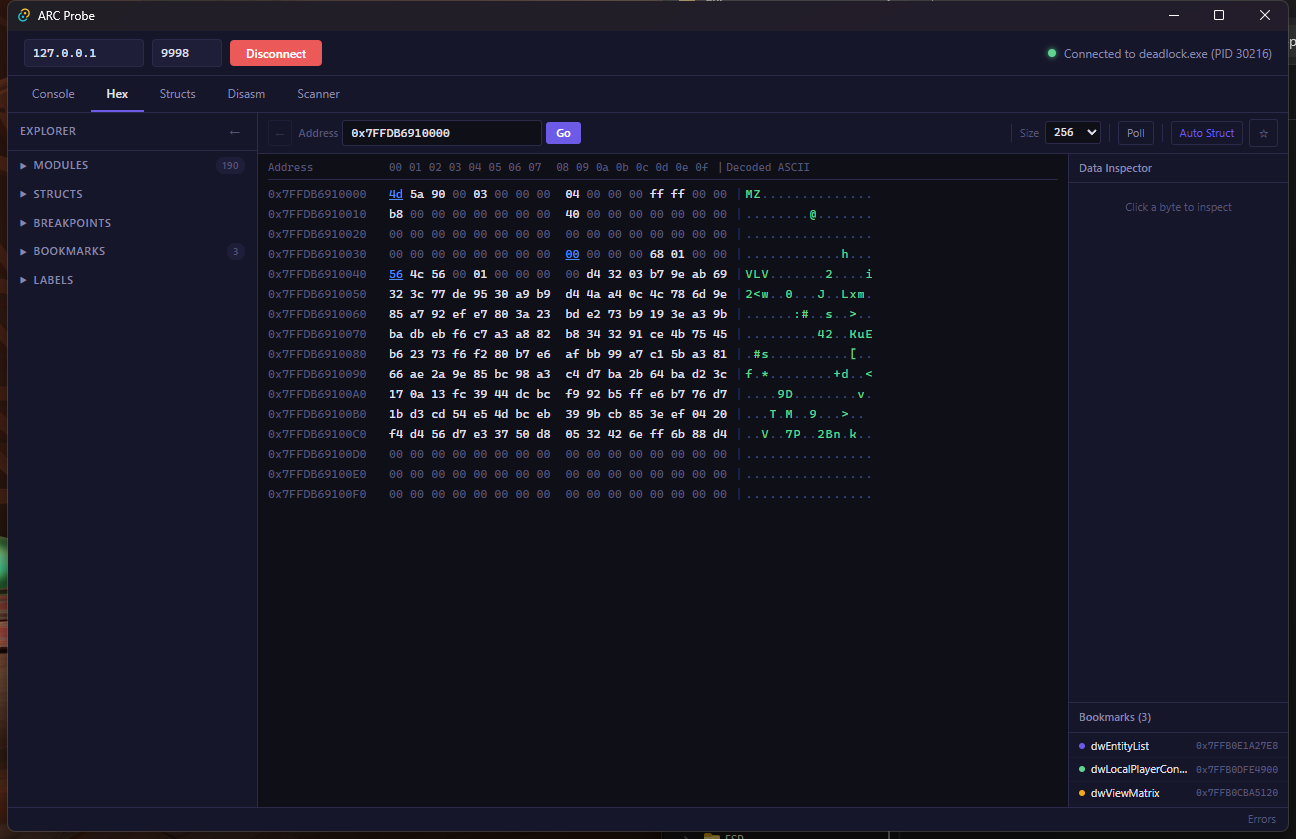Click byte 68 in row 0x7FFDB6910030

657,254
